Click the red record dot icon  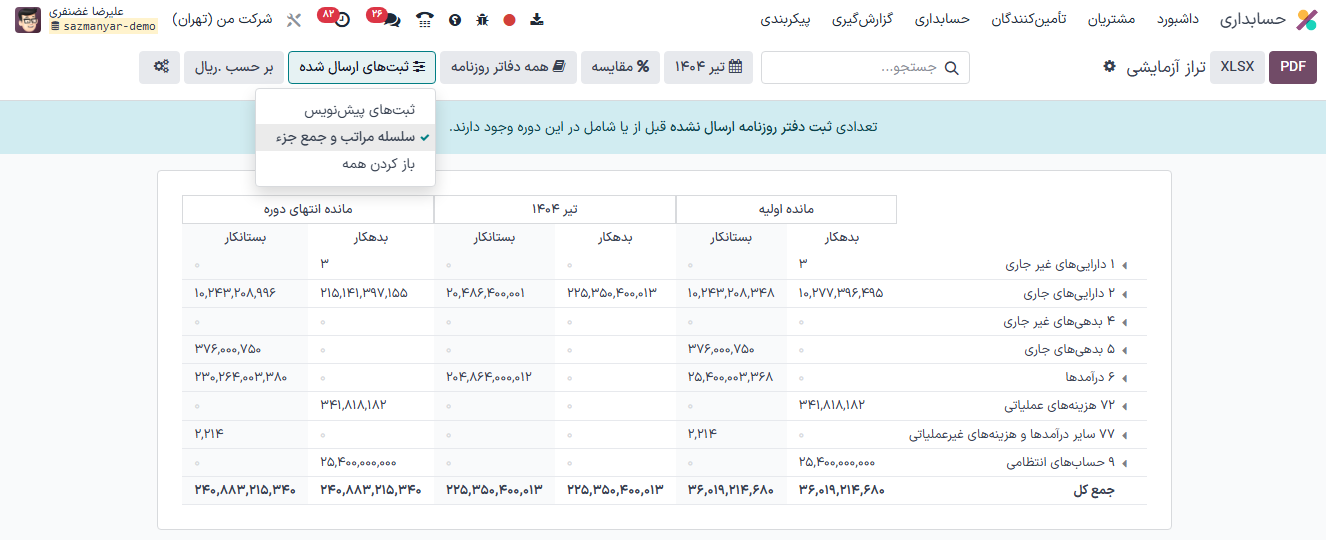509,19
